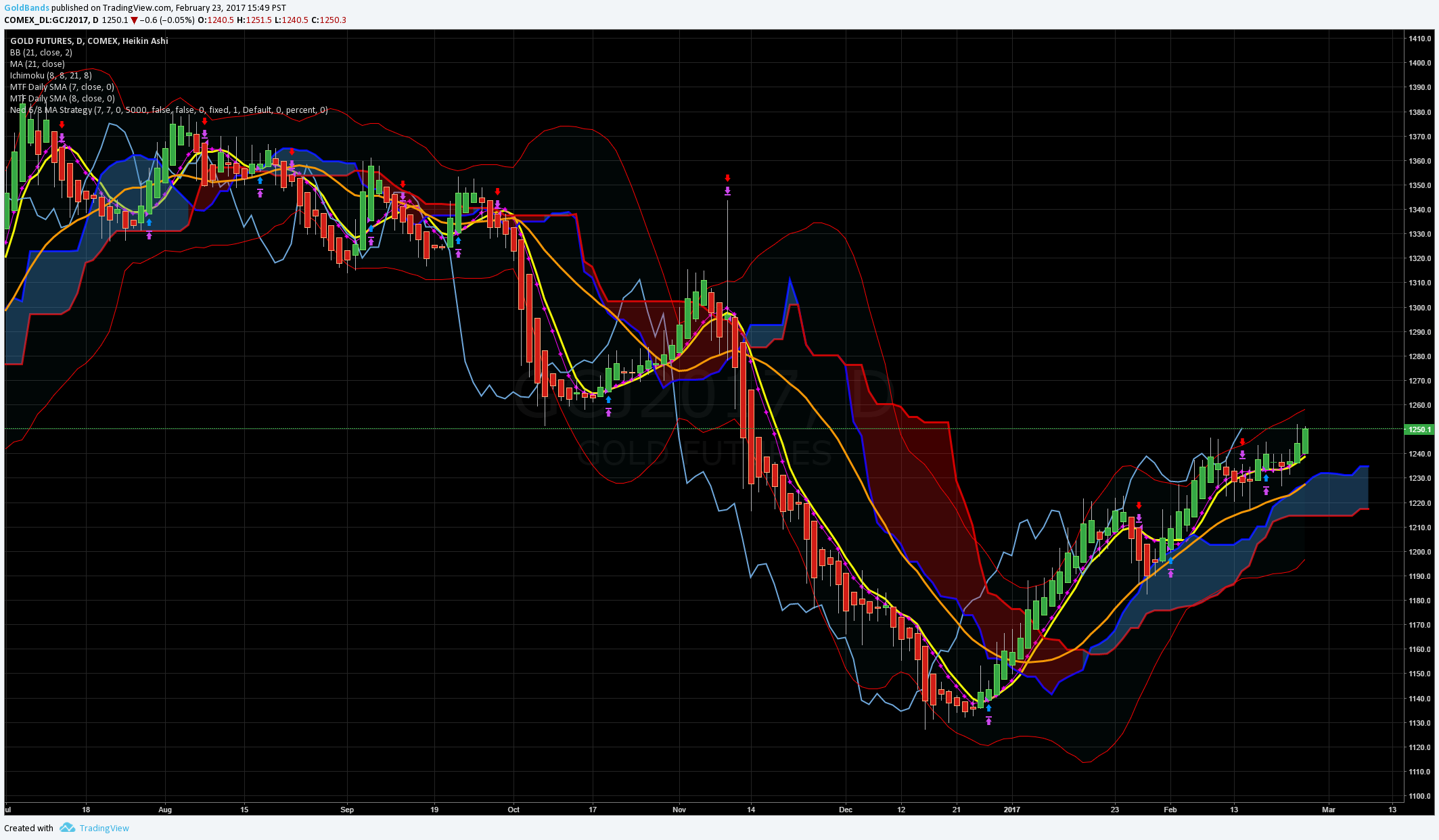The height and width of the screenshot is (840, 1439).
Task: Click the 1270.0 price axis label
Action: point(1420,381)
